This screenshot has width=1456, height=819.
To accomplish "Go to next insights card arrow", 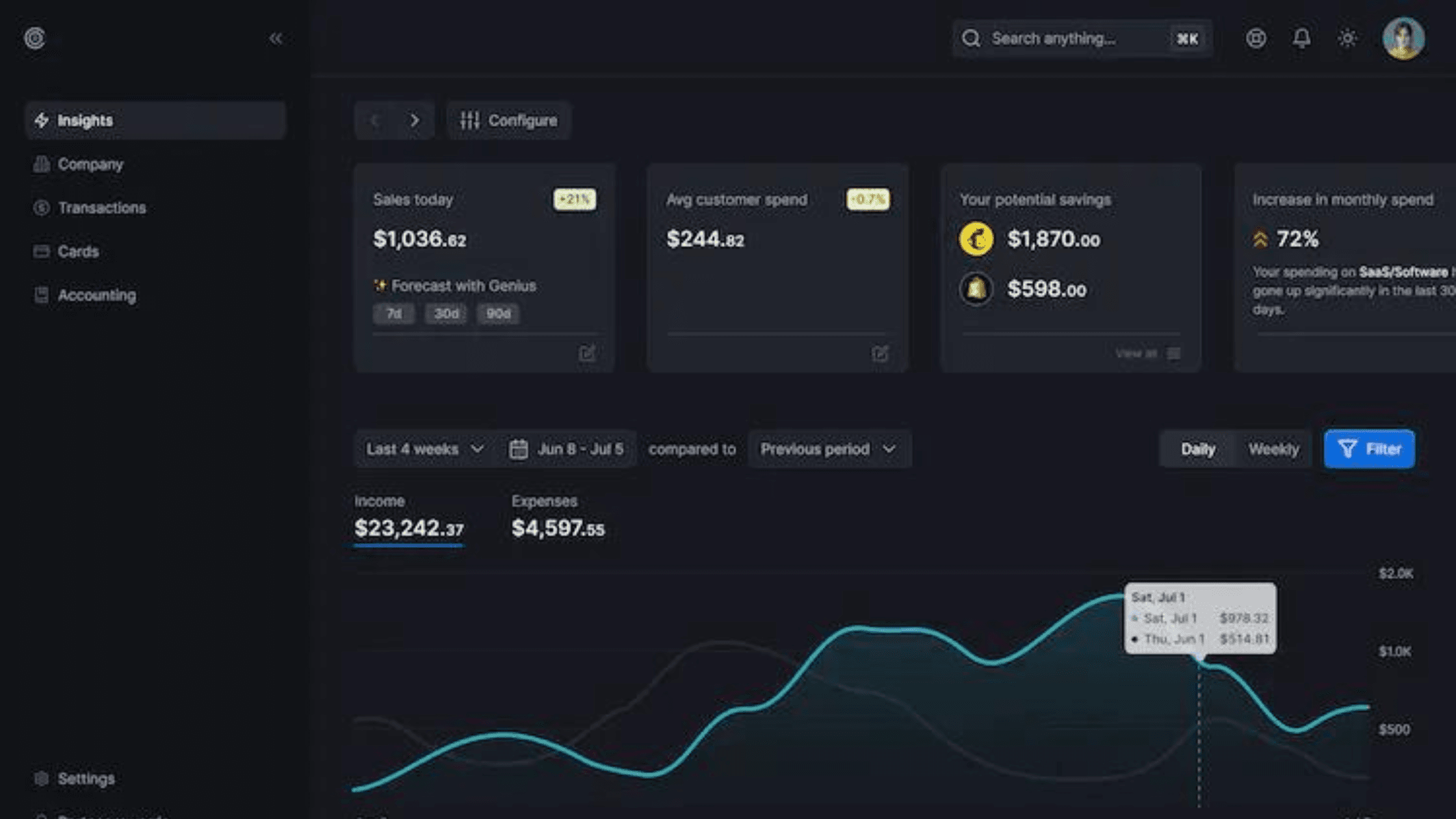I will pyautogui.click(x=414, y=120).
